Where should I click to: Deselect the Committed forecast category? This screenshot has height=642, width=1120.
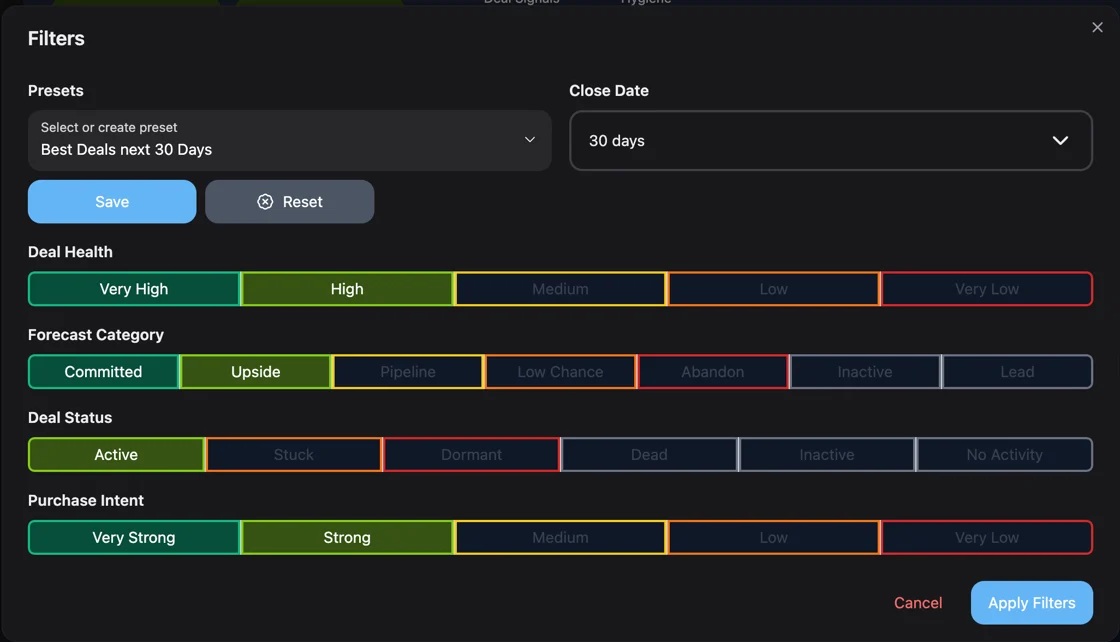[103, 371]
